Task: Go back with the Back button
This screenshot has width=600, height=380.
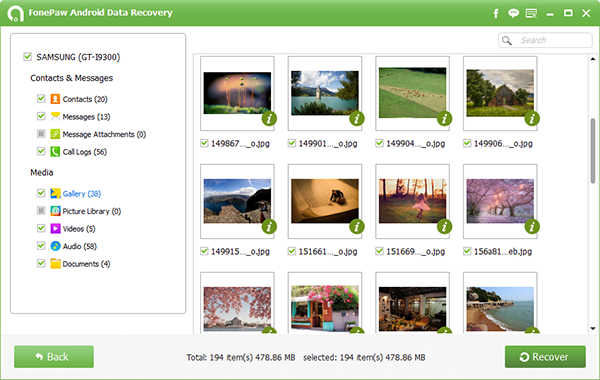Action: tap(54, 357)
